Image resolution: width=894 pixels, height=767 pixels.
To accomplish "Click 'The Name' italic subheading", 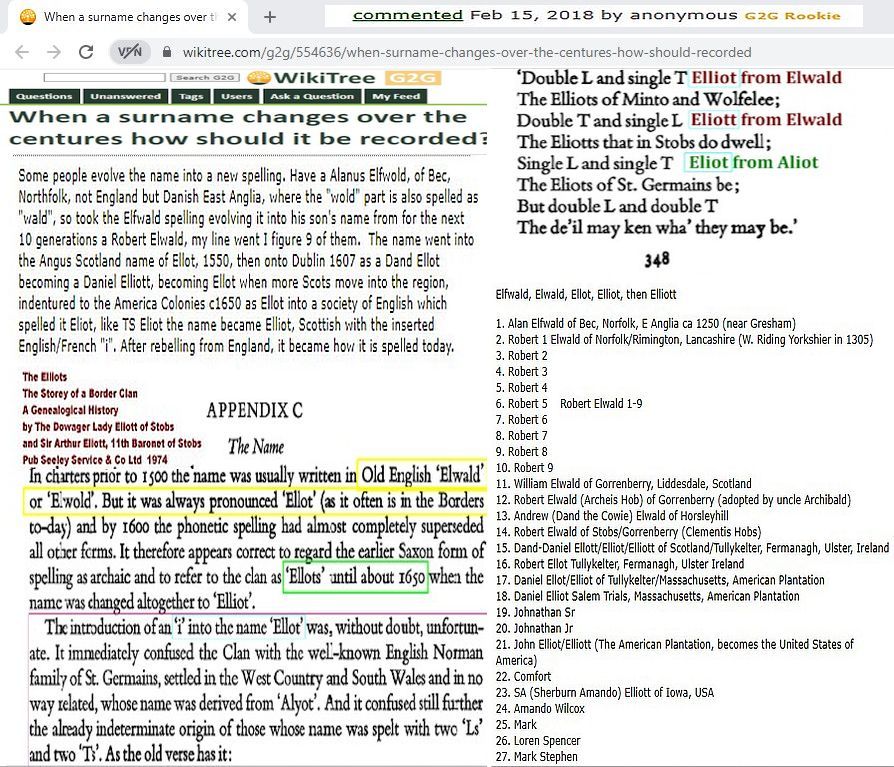I will (256, 447).
